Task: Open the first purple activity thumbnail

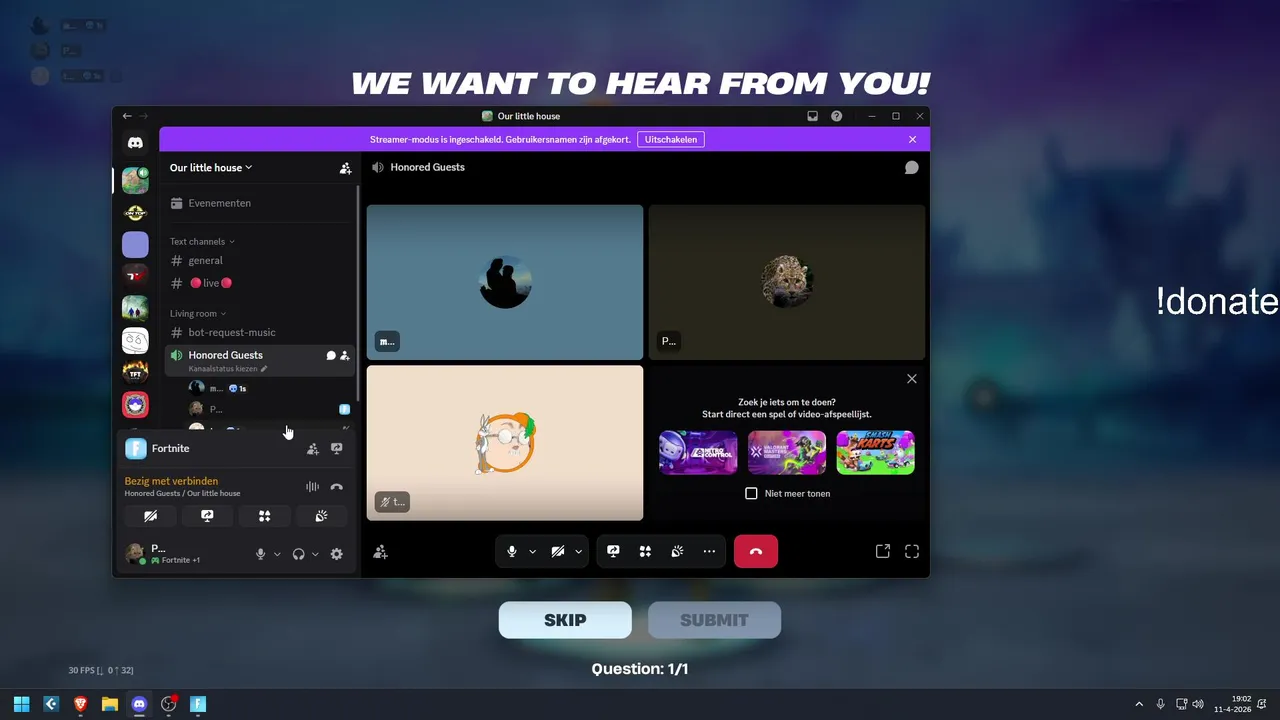Action: click(x=698, y=452)
